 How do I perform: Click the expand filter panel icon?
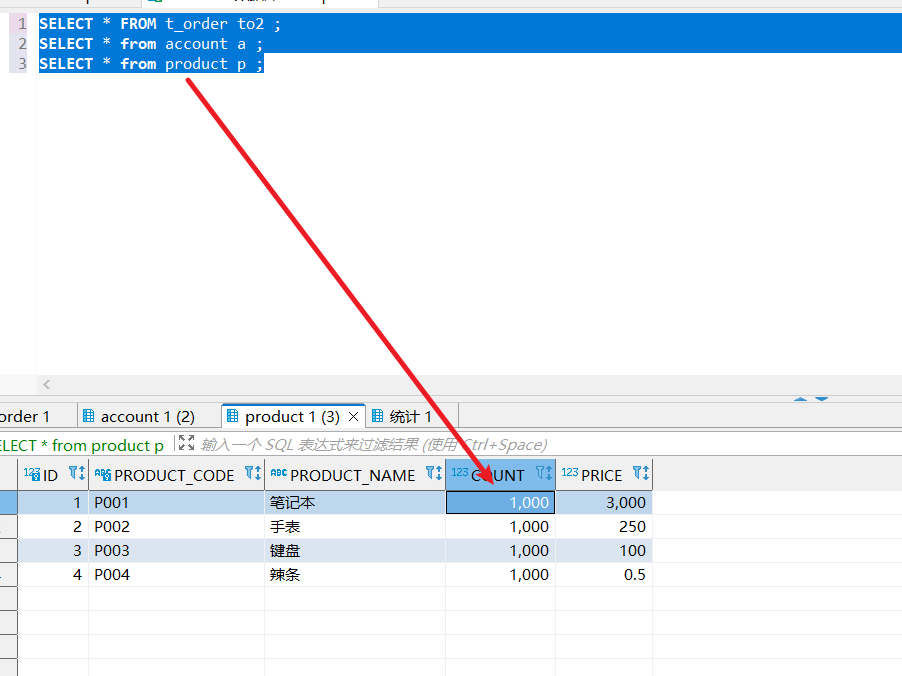186,444
